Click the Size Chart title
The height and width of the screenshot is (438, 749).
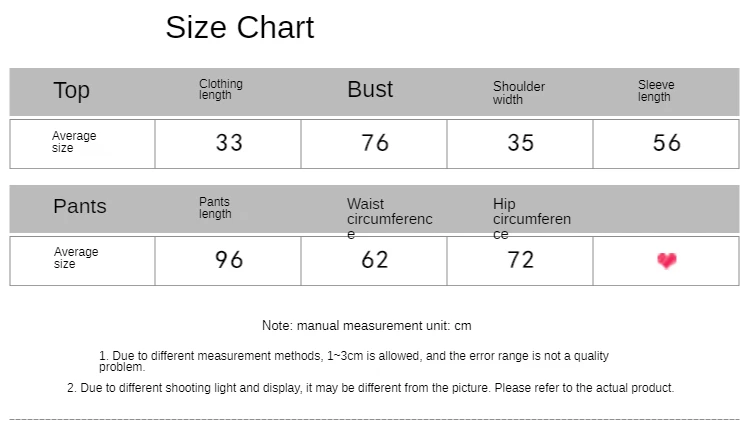coord(240,27)
